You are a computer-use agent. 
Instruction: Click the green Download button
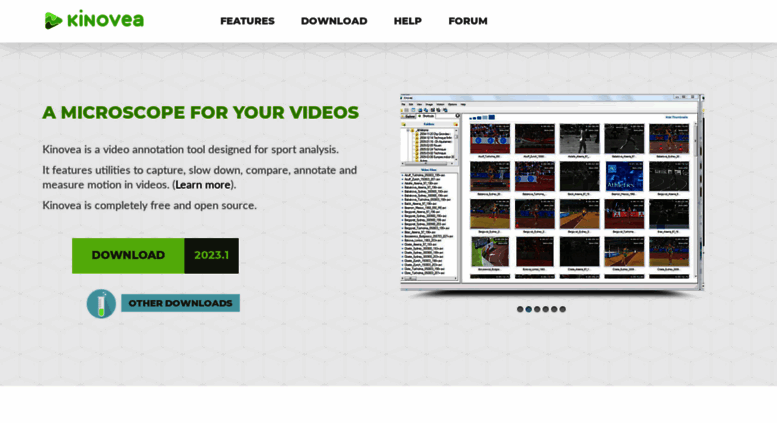128,256
